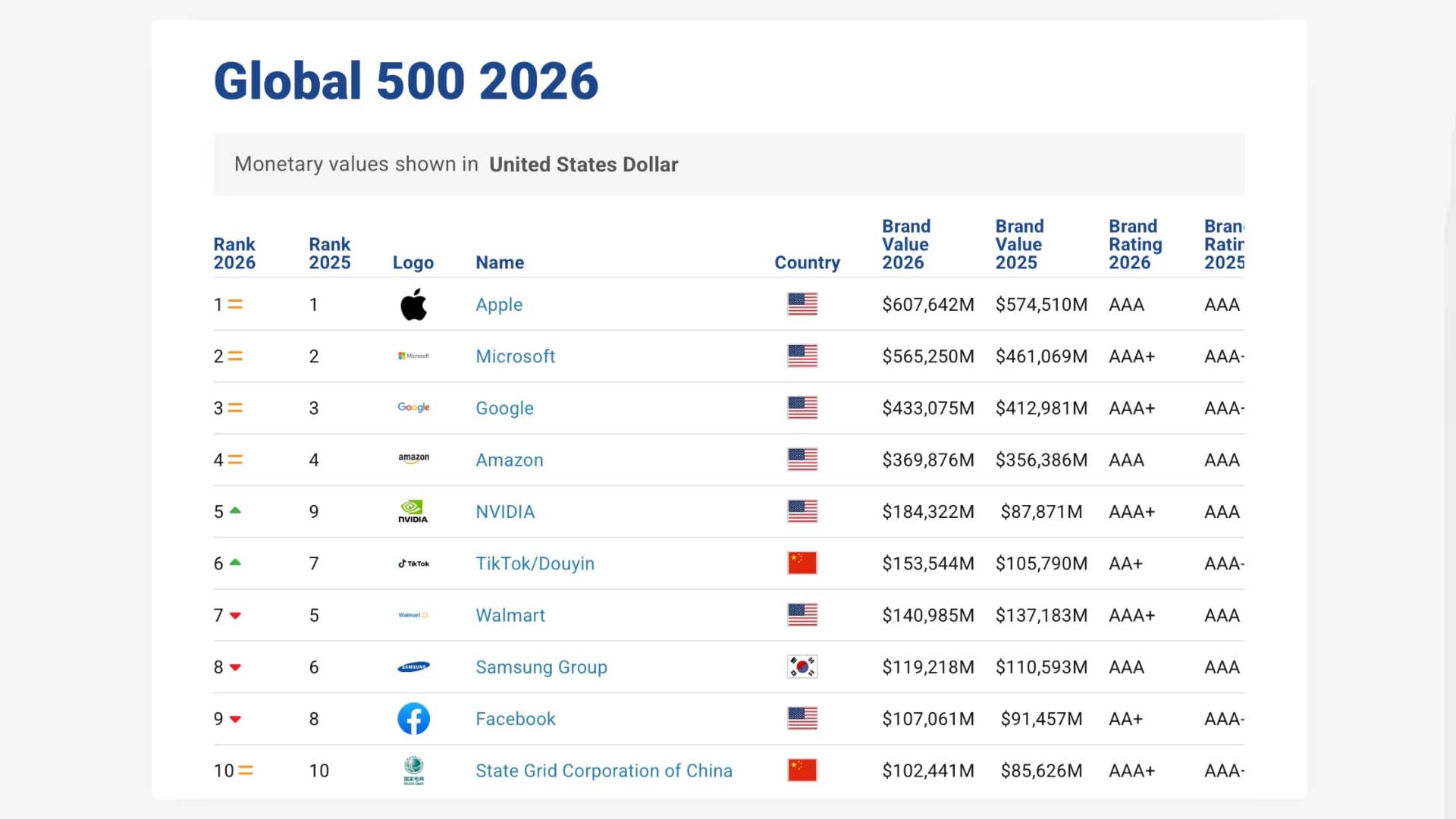
Task: Click the South Korea flag for Samsung
Action: (x=802, y=667)
